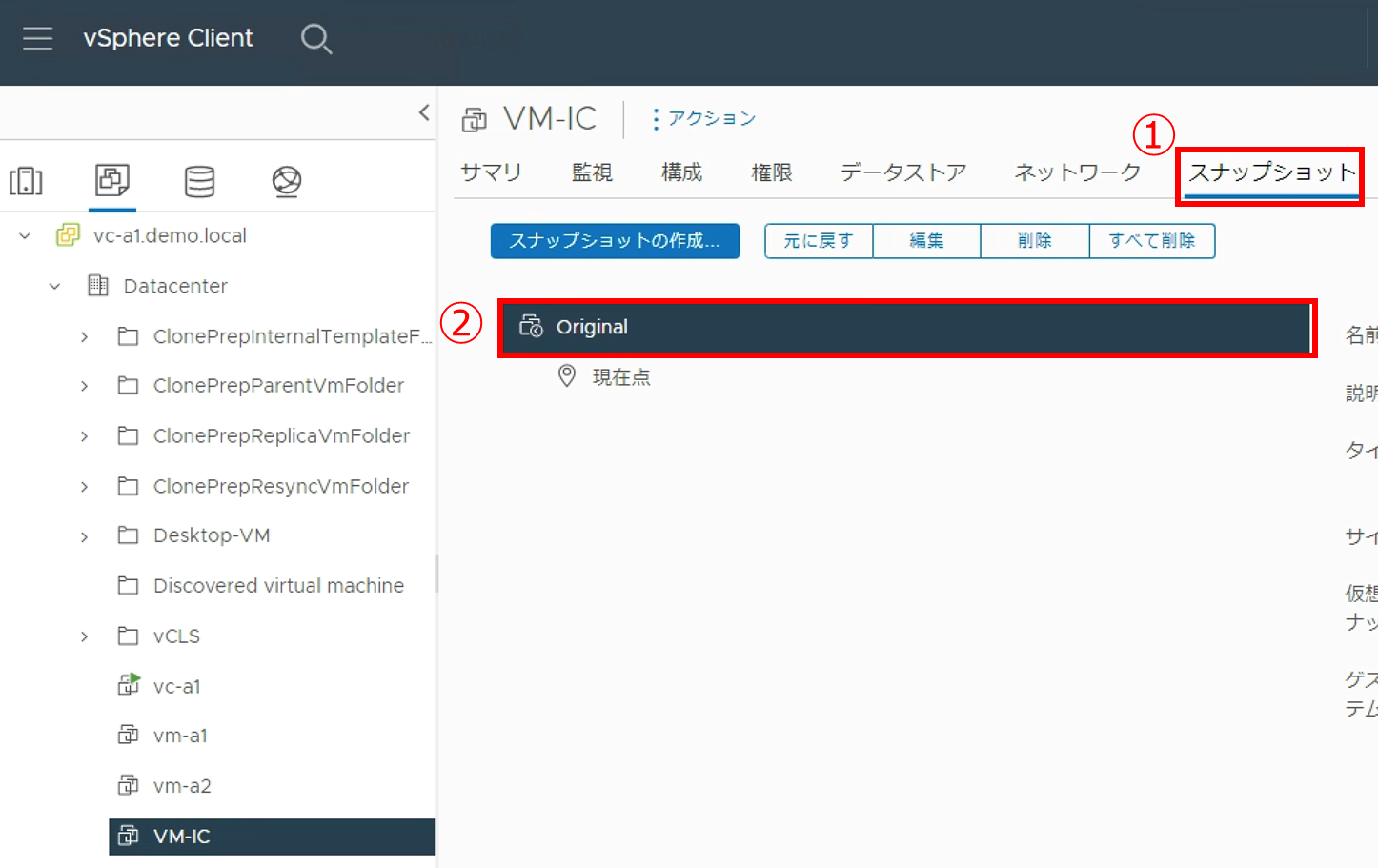The image size is (1378, 868).
Task: Open the アクション dropdown menu
Action: [x=703, y=118]
